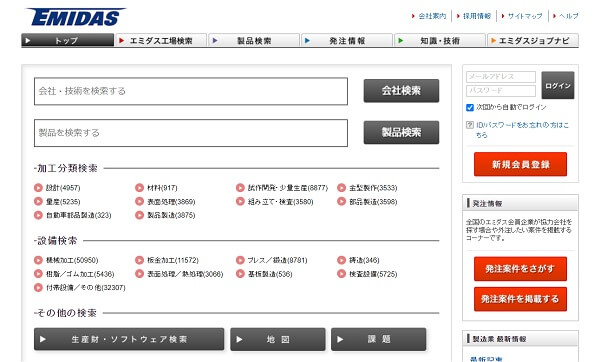Click the red arrow icon beside 基板製造(536)
The height and width of the screenshot is (362, 600).
pyautogui.click(x=240, y=274)
